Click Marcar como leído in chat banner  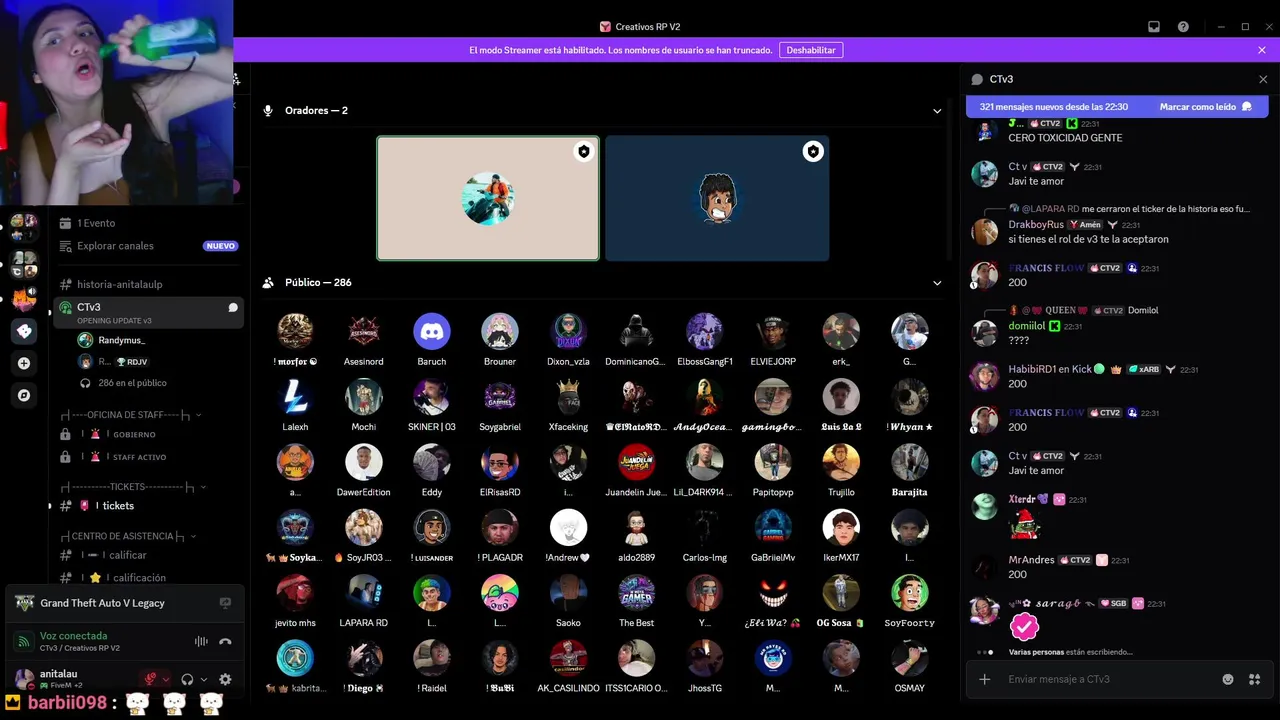click(x=1205, y=107)
